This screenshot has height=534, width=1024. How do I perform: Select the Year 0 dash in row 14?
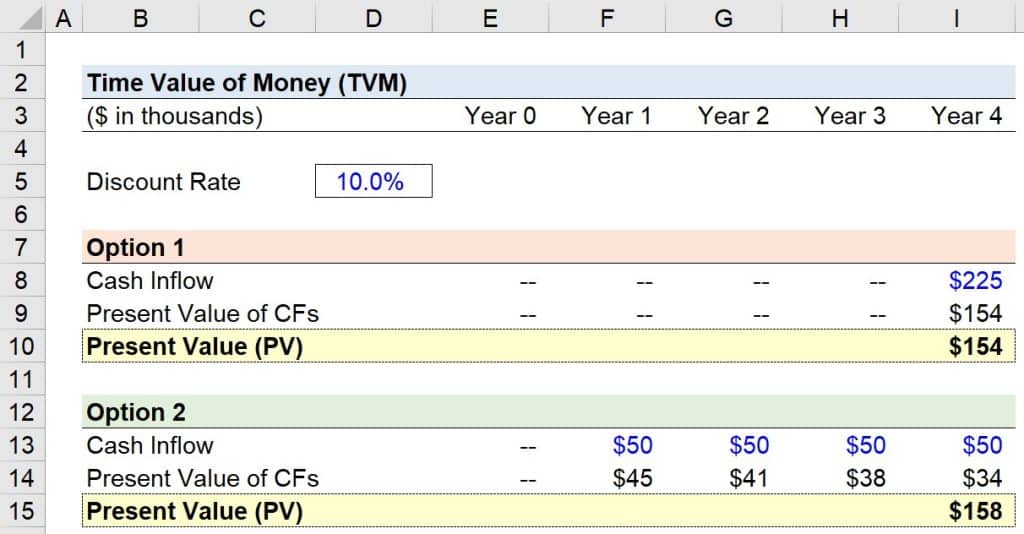[528, 480]
